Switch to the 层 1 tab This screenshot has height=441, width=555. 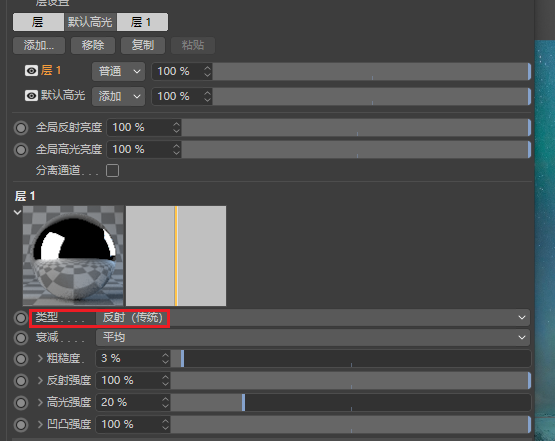[x=142, y=22]
